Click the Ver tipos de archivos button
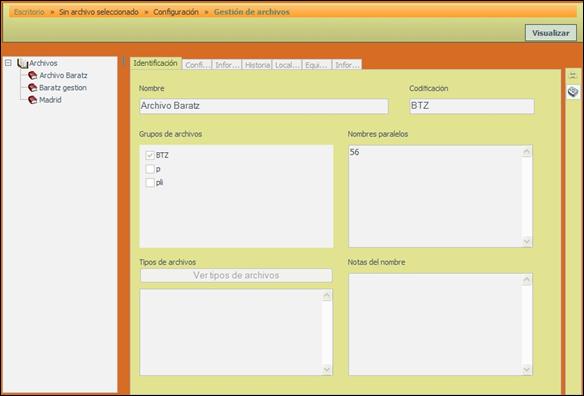The width and height of the screenshot is (584, 396). click(x=236, y=275)
